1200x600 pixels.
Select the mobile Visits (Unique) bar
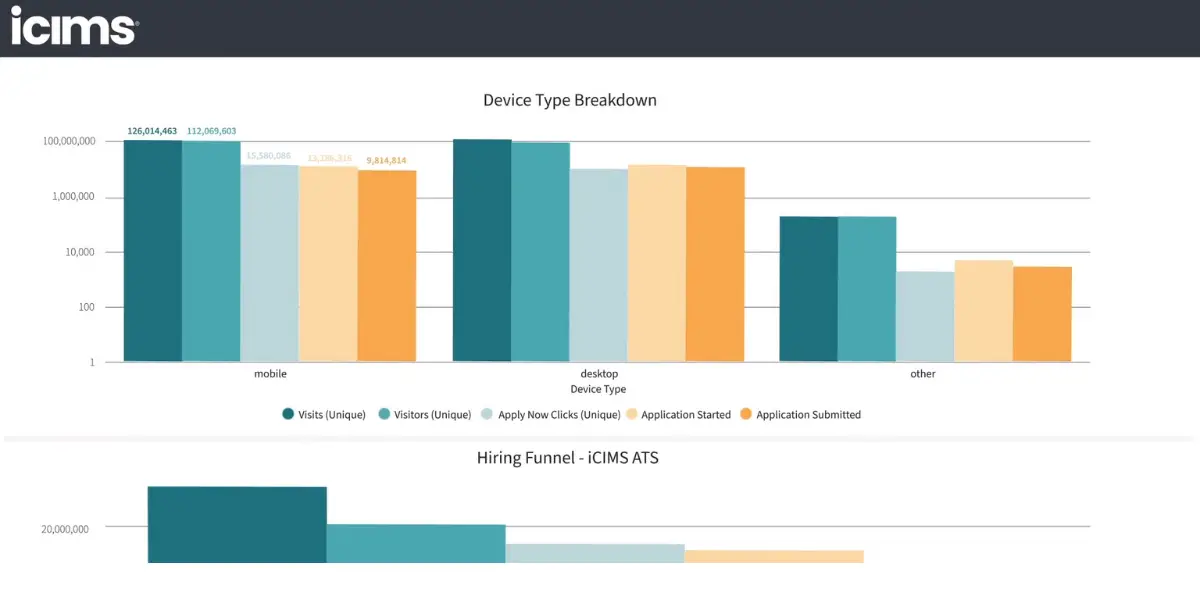click(x=153, y=251)
